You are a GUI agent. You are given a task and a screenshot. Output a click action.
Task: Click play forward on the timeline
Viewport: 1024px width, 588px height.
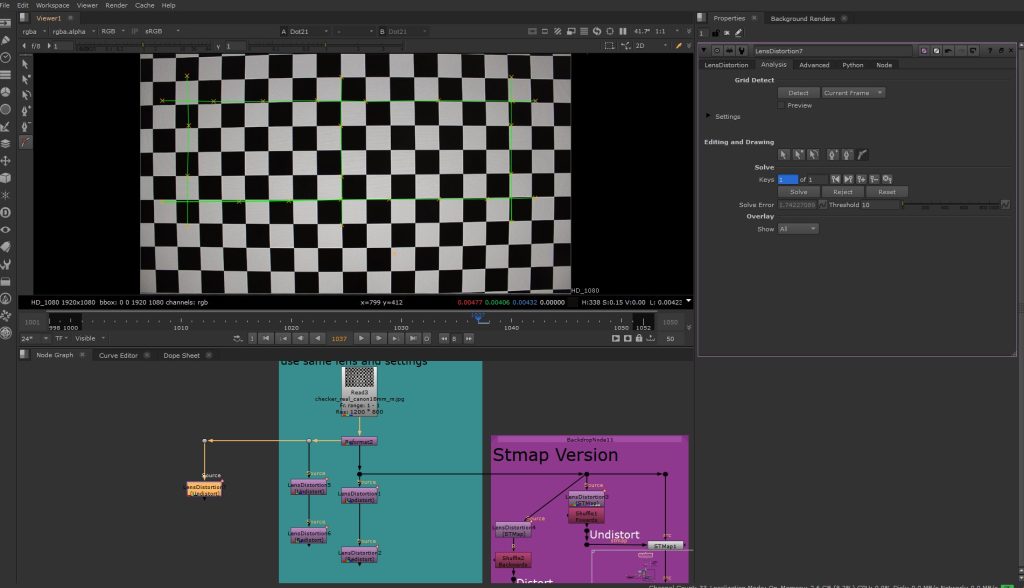(361, 338)
